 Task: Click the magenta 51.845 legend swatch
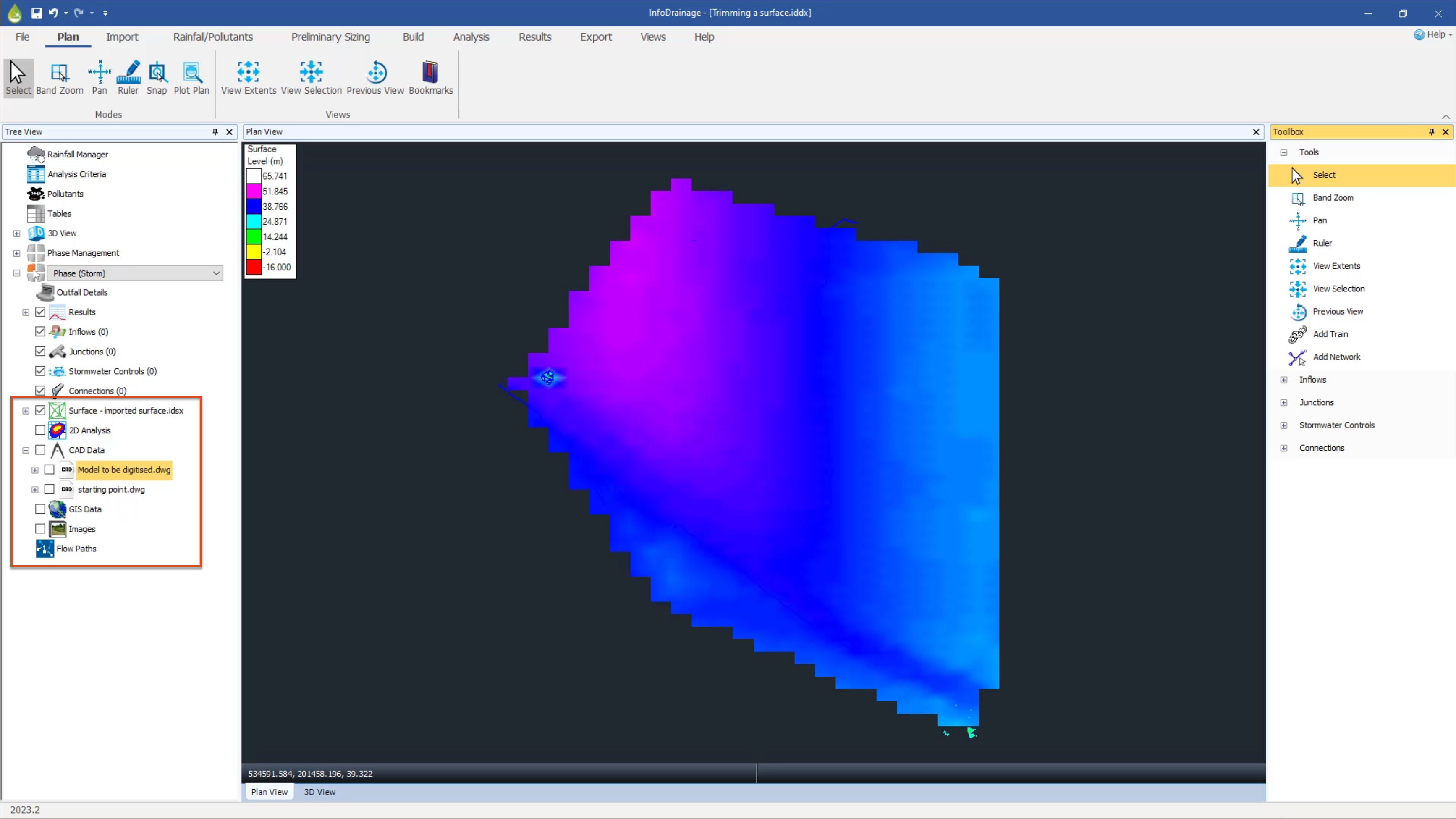[254, 191]
